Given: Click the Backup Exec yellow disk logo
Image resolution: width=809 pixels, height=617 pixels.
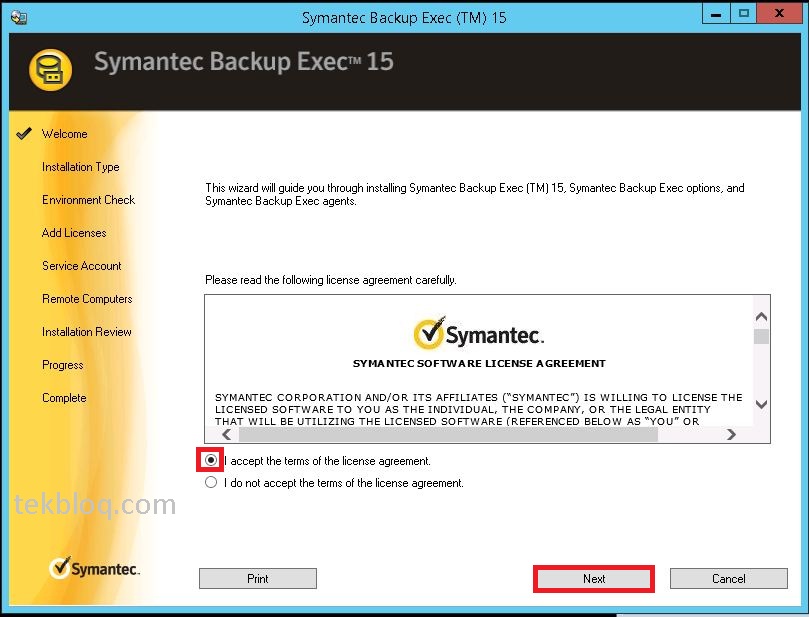Looking at the screenshot, I should coord(50,70).
